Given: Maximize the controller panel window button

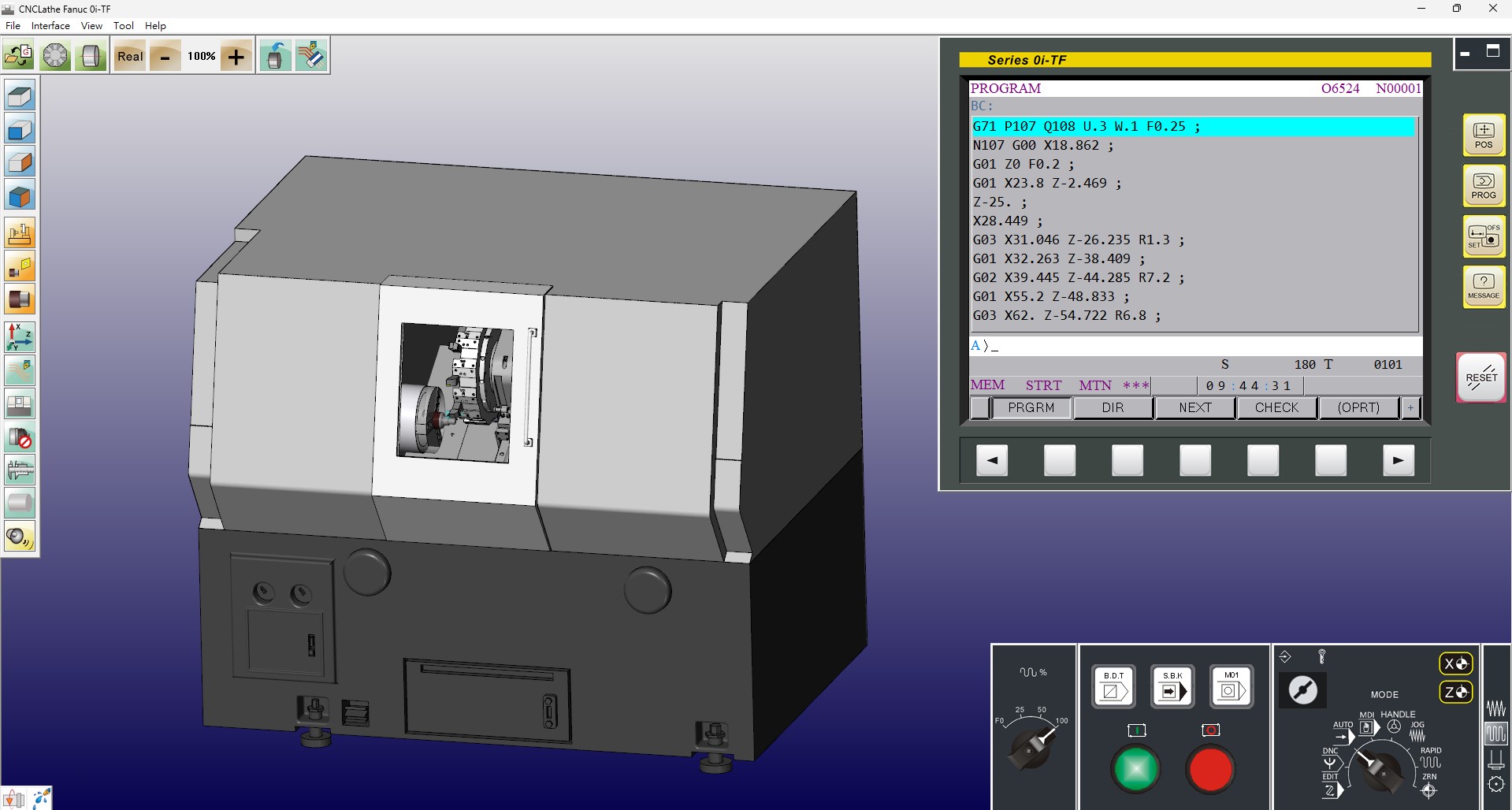Looking at the screenshot, I should click(1492, 51).
